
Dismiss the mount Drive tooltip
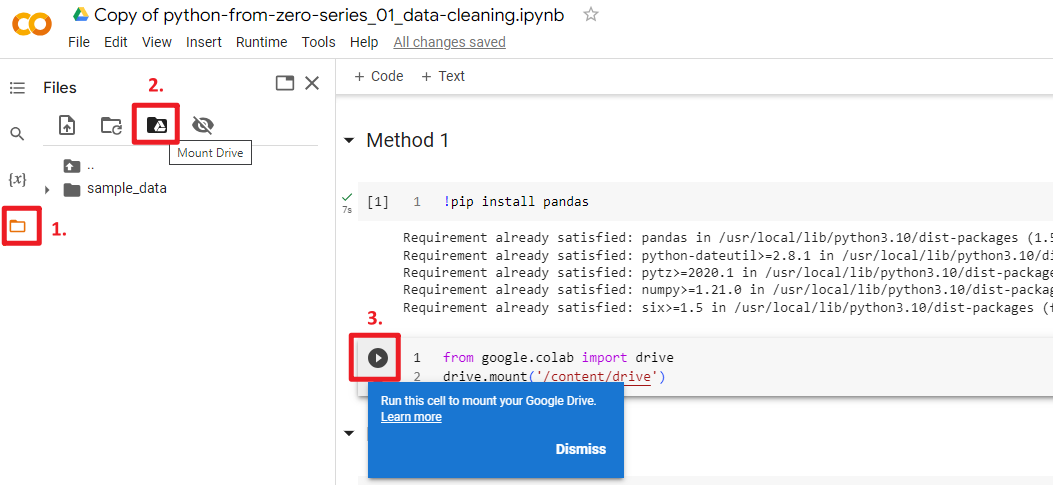[x=580, y=449]
